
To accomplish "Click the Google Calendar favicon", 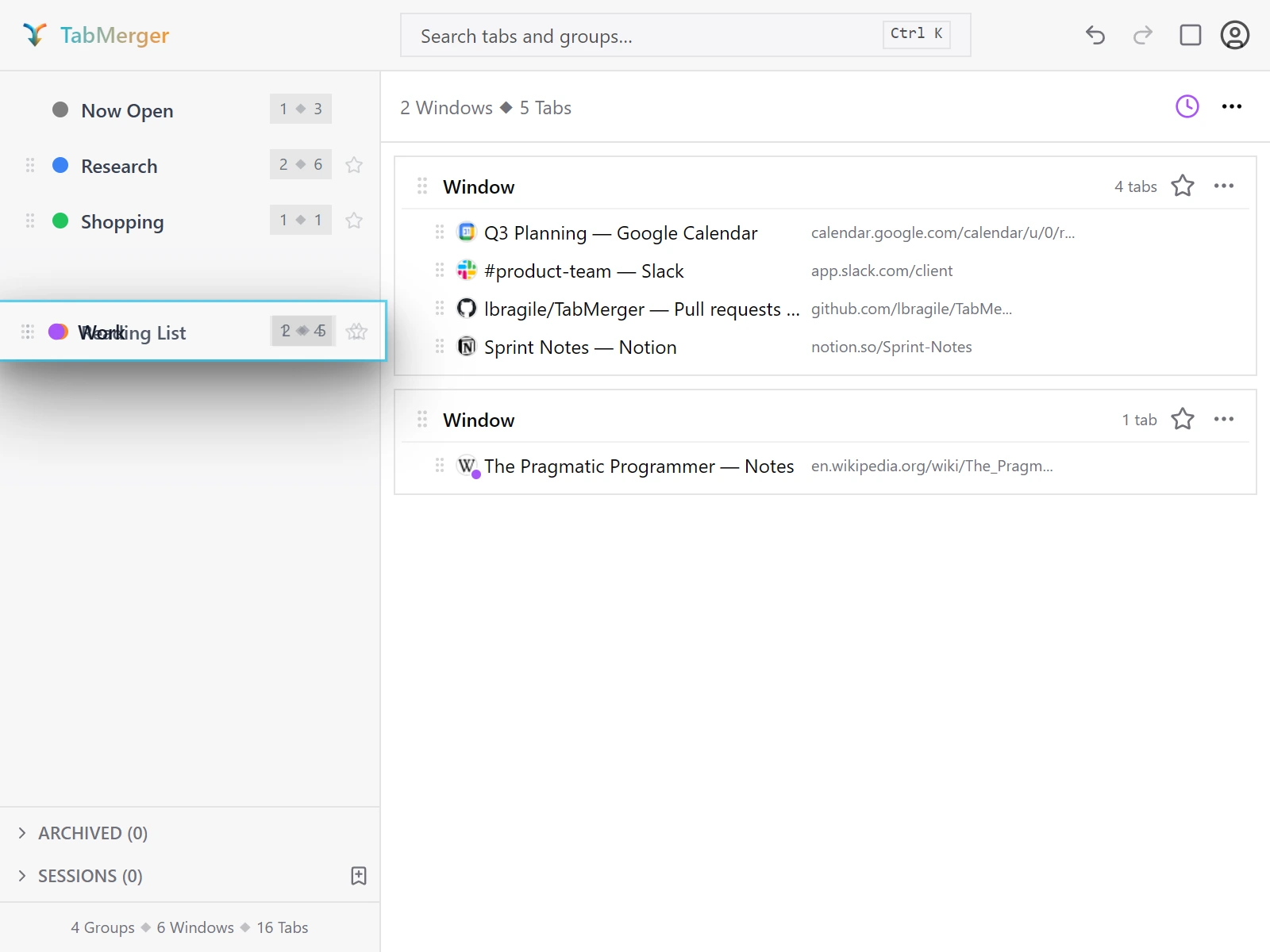I will [x=467, y=232].
